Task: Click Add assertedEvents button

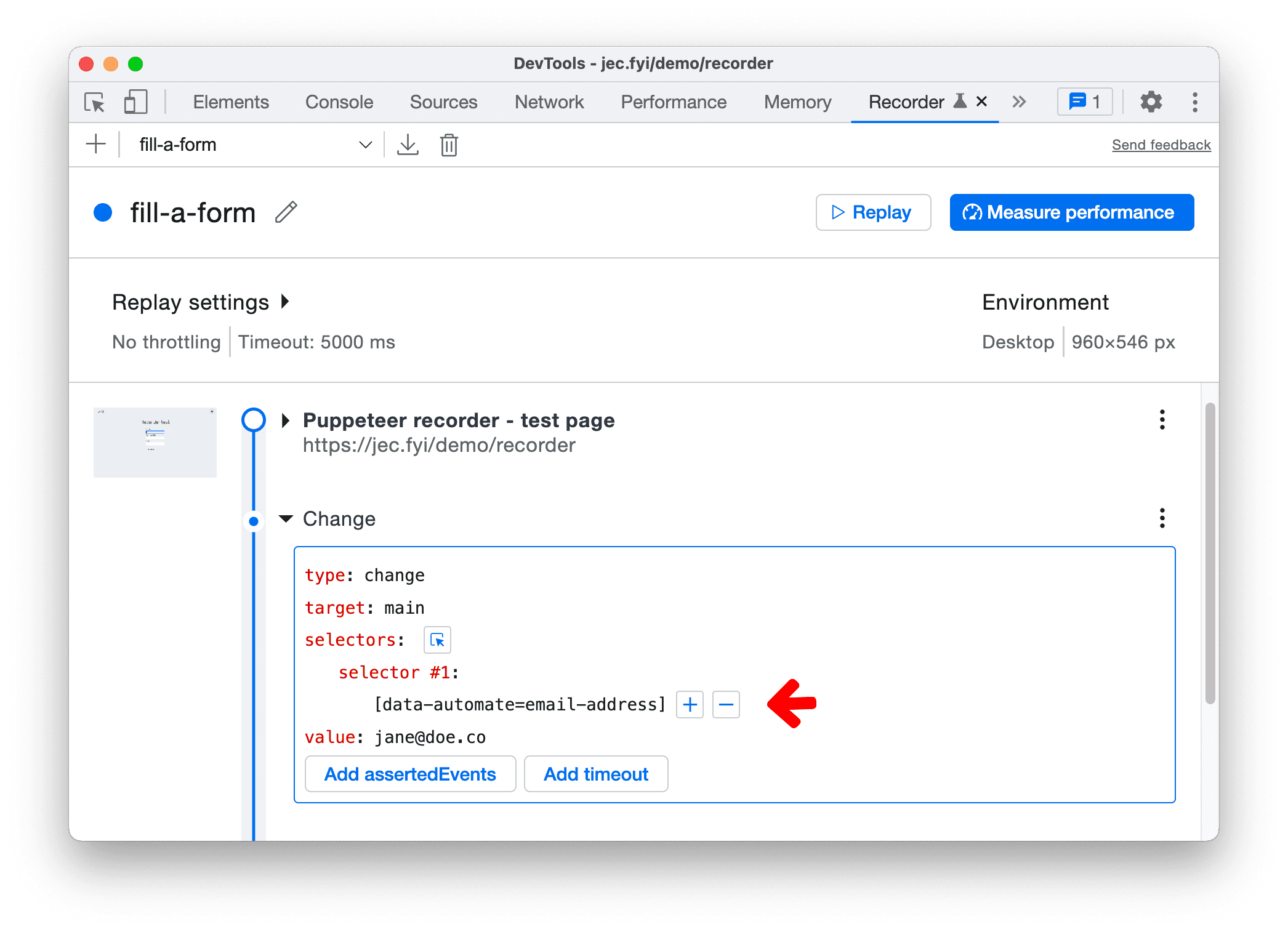Action: 408,774
